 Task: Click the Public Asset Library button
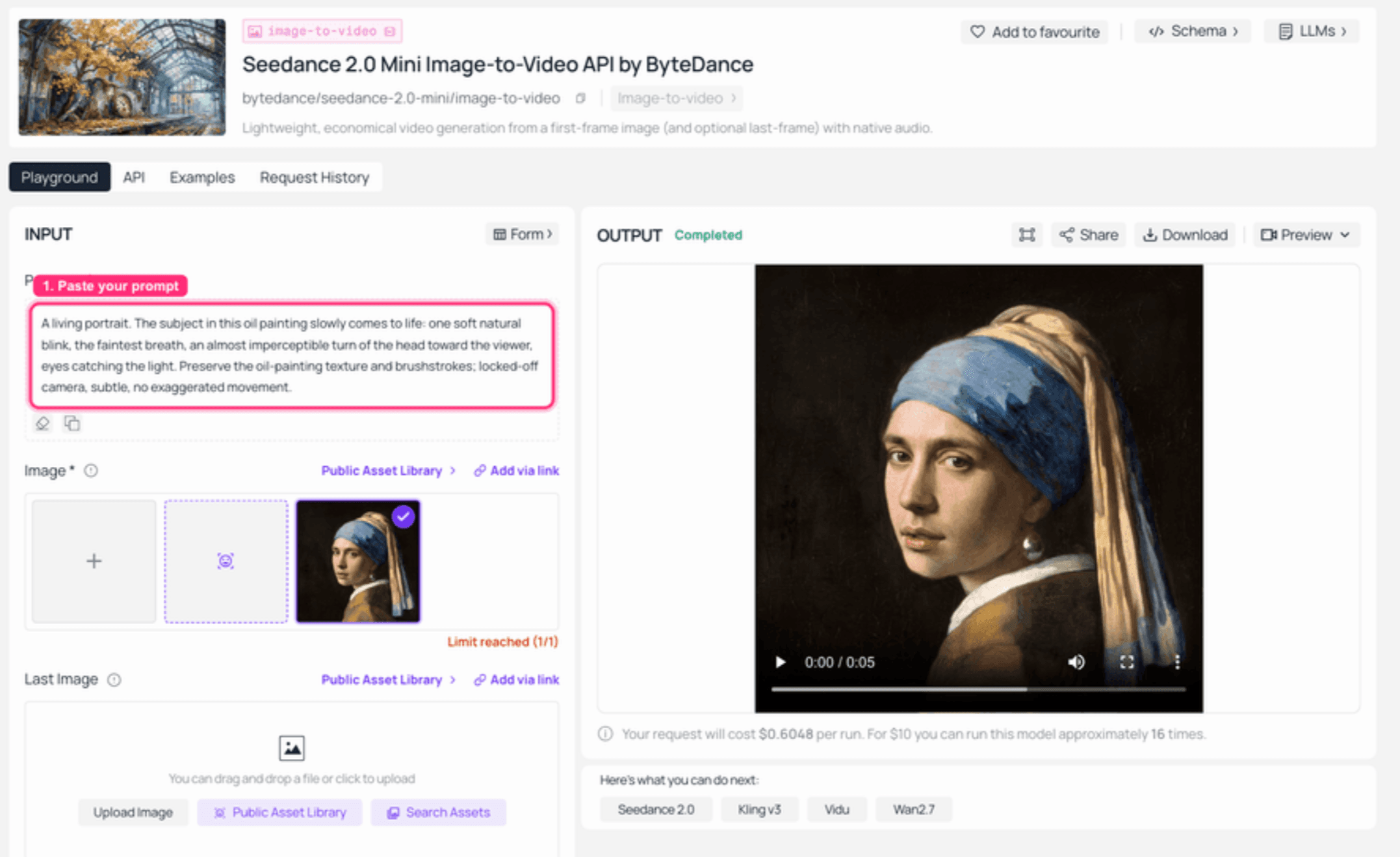[279, 812]
